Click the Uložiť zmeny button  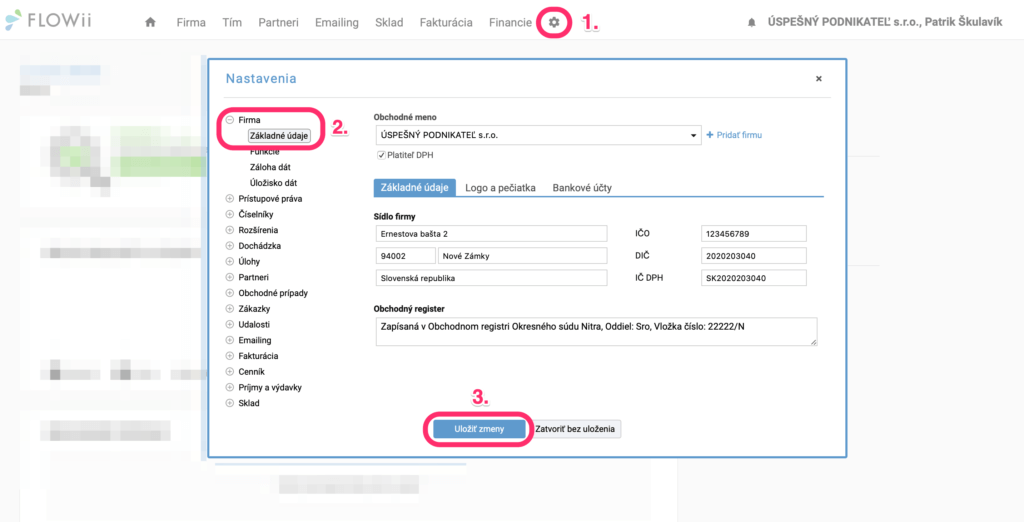[x=479, y=429]
